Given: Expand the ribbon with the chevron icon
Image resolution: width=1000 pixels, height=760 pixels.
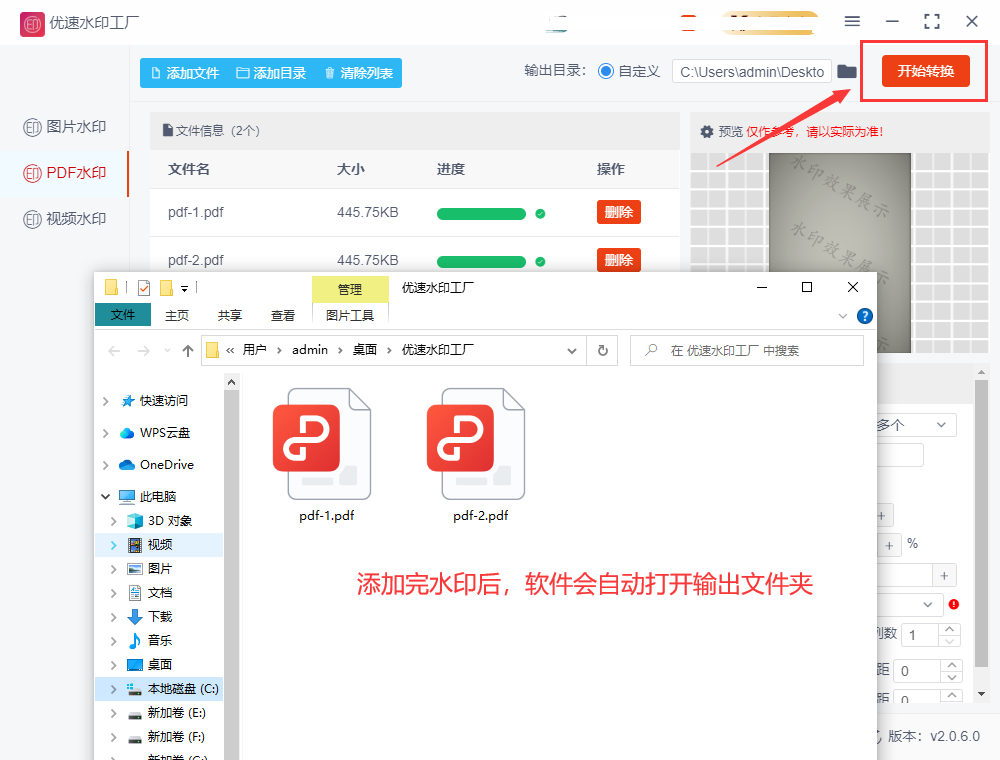Looking at the screenshot, I should (x=842, y=316).
